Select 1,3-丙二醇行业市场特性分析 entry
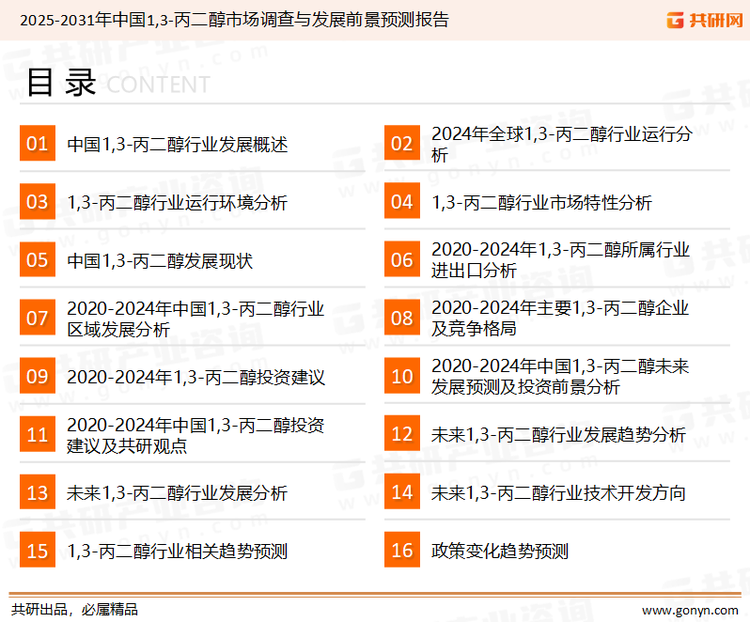 (541, 202)
